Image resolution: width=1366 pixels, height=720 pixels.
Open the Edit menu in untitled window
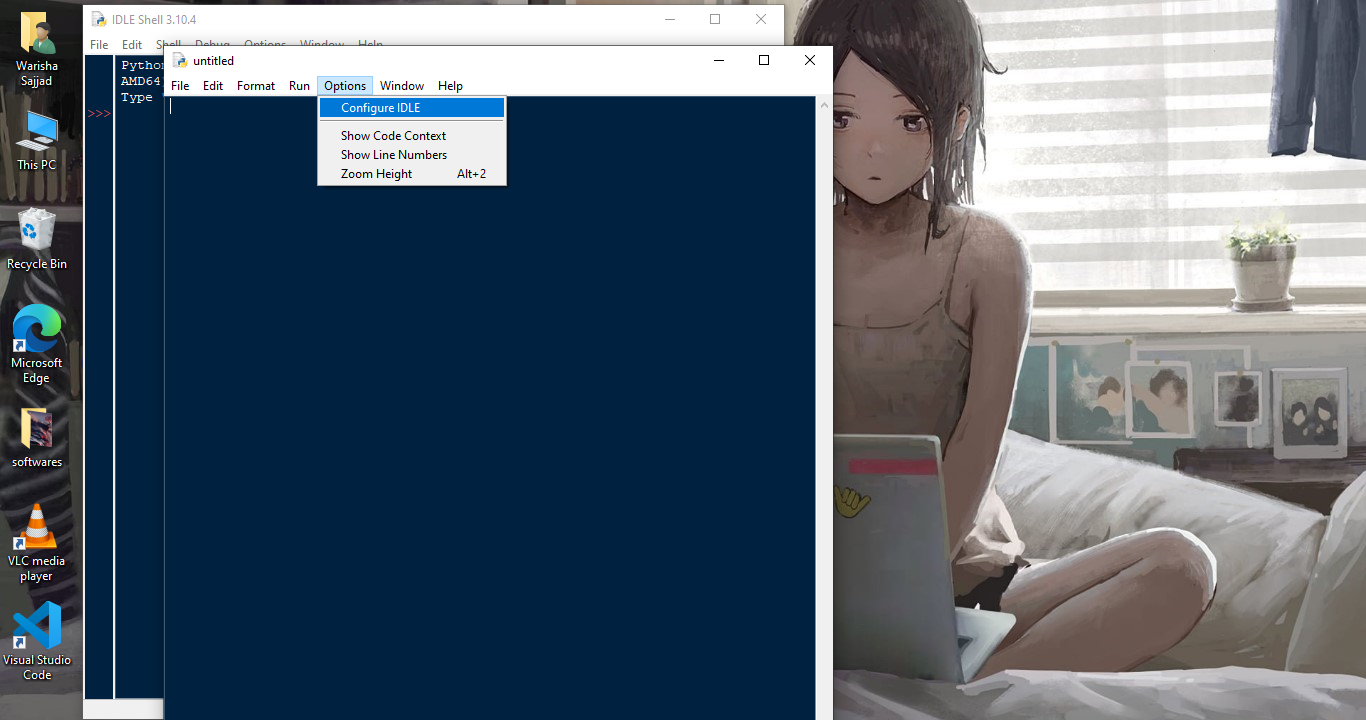(x=213, y=86)
